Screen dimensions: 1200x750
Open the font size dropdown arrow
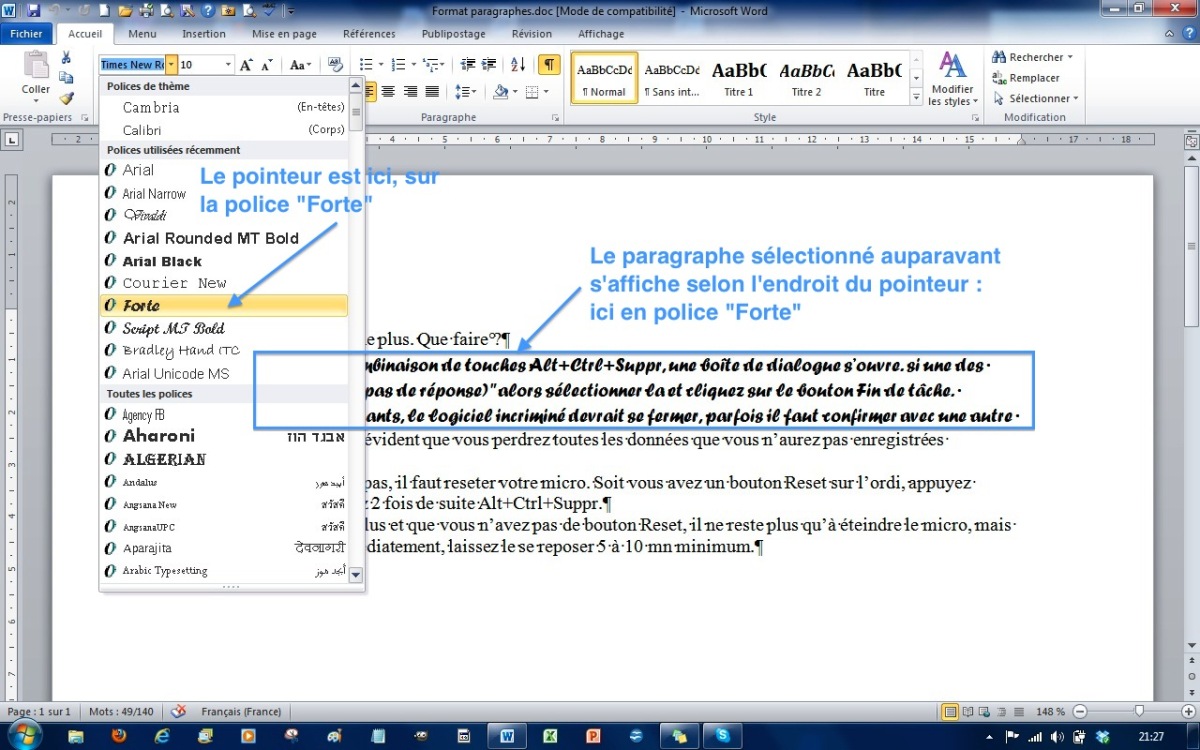[x=228, y=65]
